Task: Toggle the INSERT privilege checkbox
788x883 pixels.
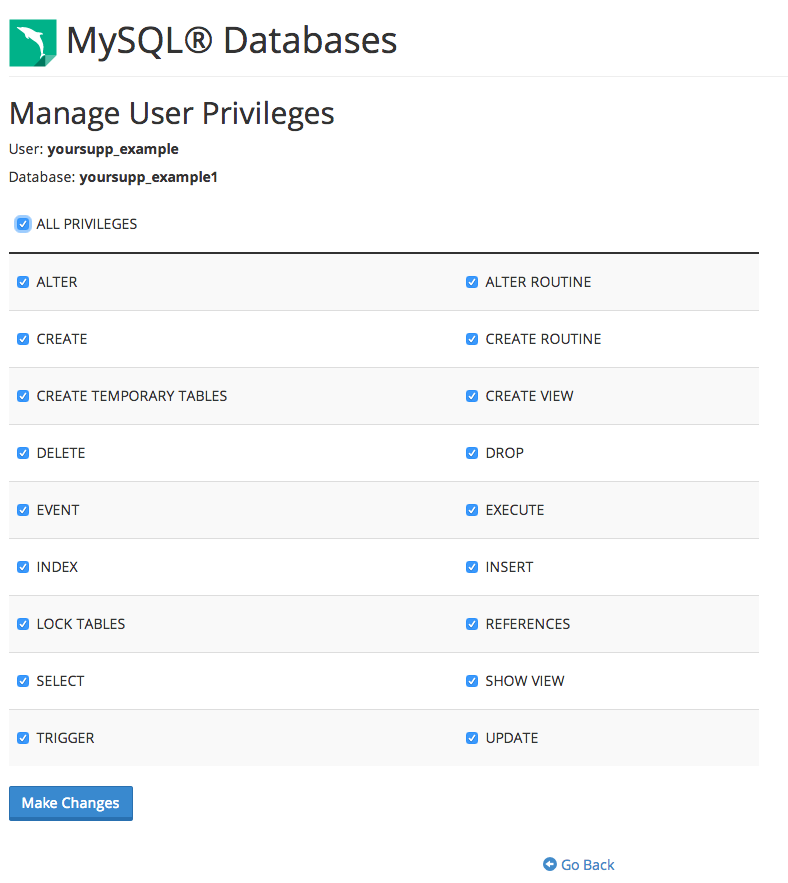Action: pyautogui.click(x=471, y=567)
